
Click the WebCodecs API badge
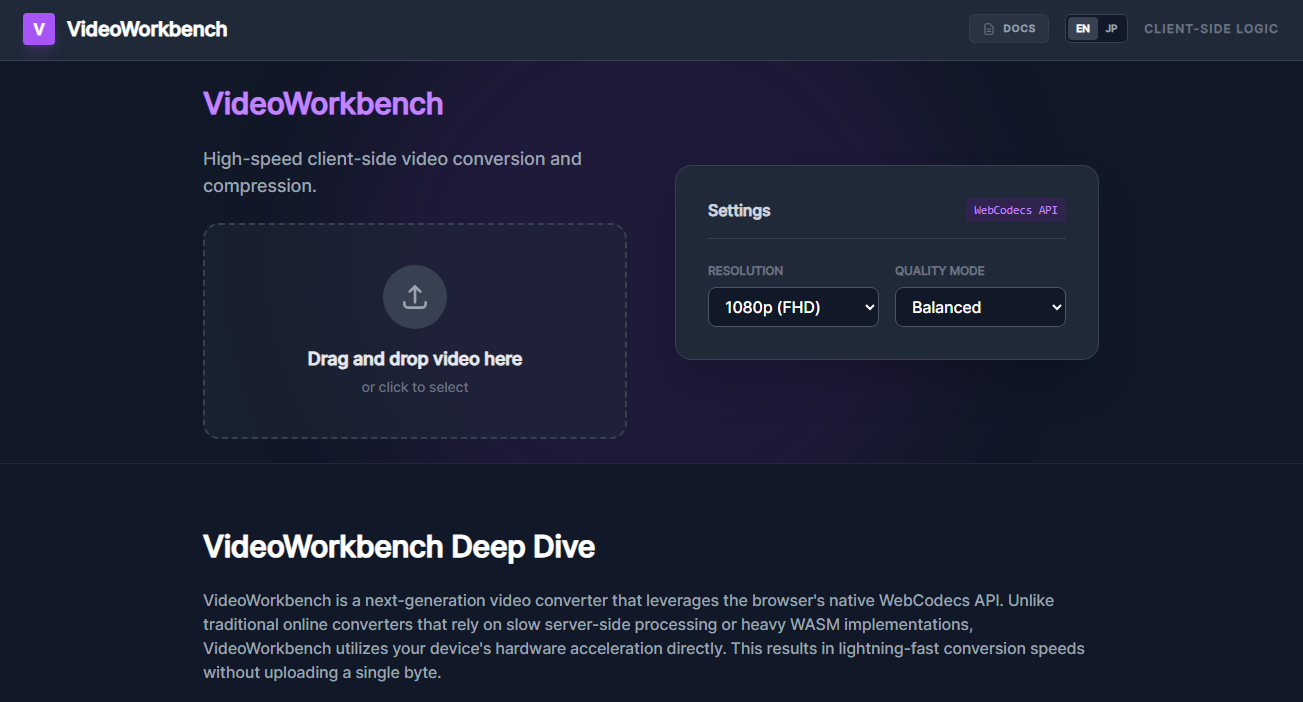point(1016,210)
